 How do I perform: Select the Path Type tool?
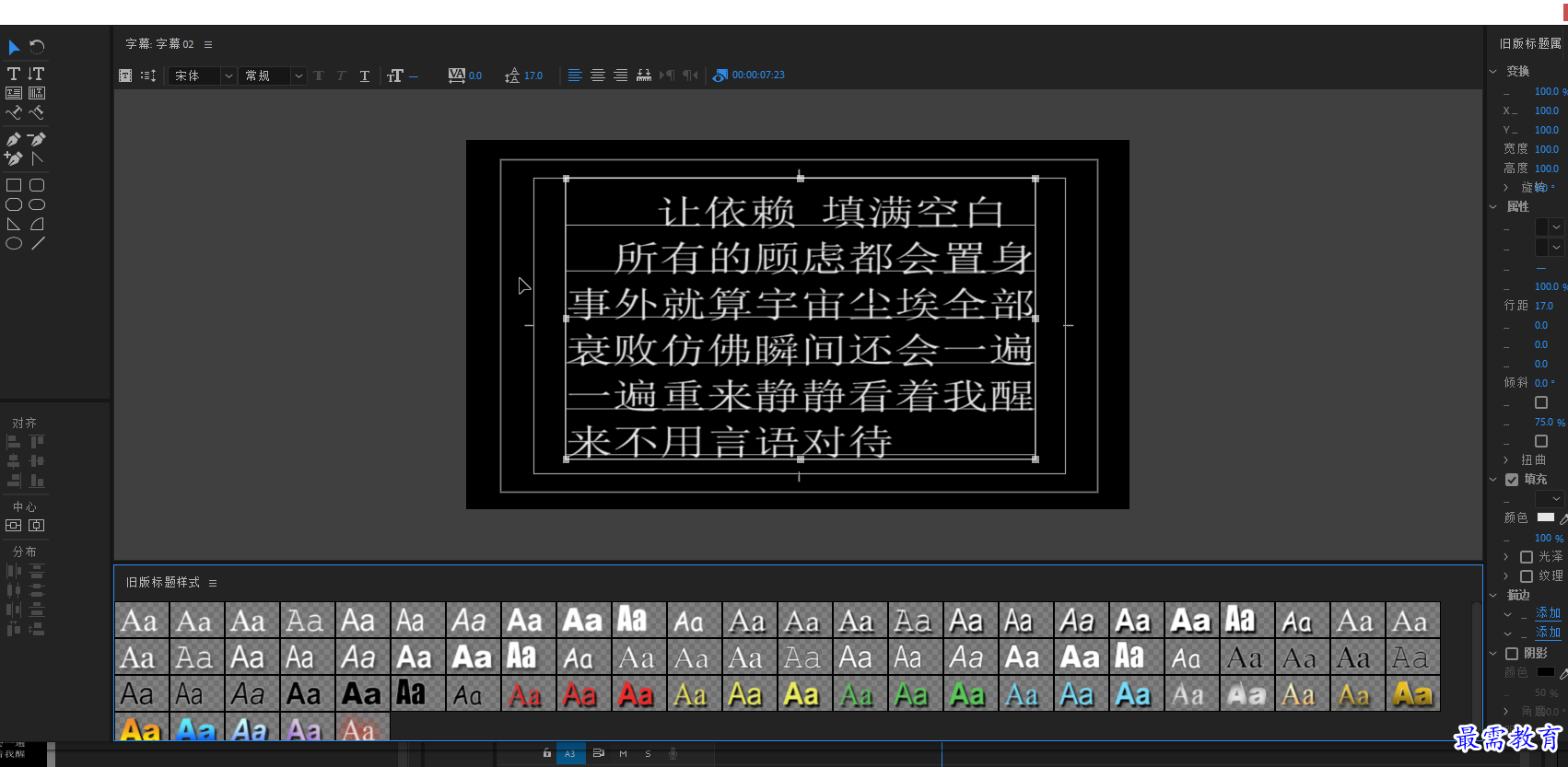coord(14,112)
